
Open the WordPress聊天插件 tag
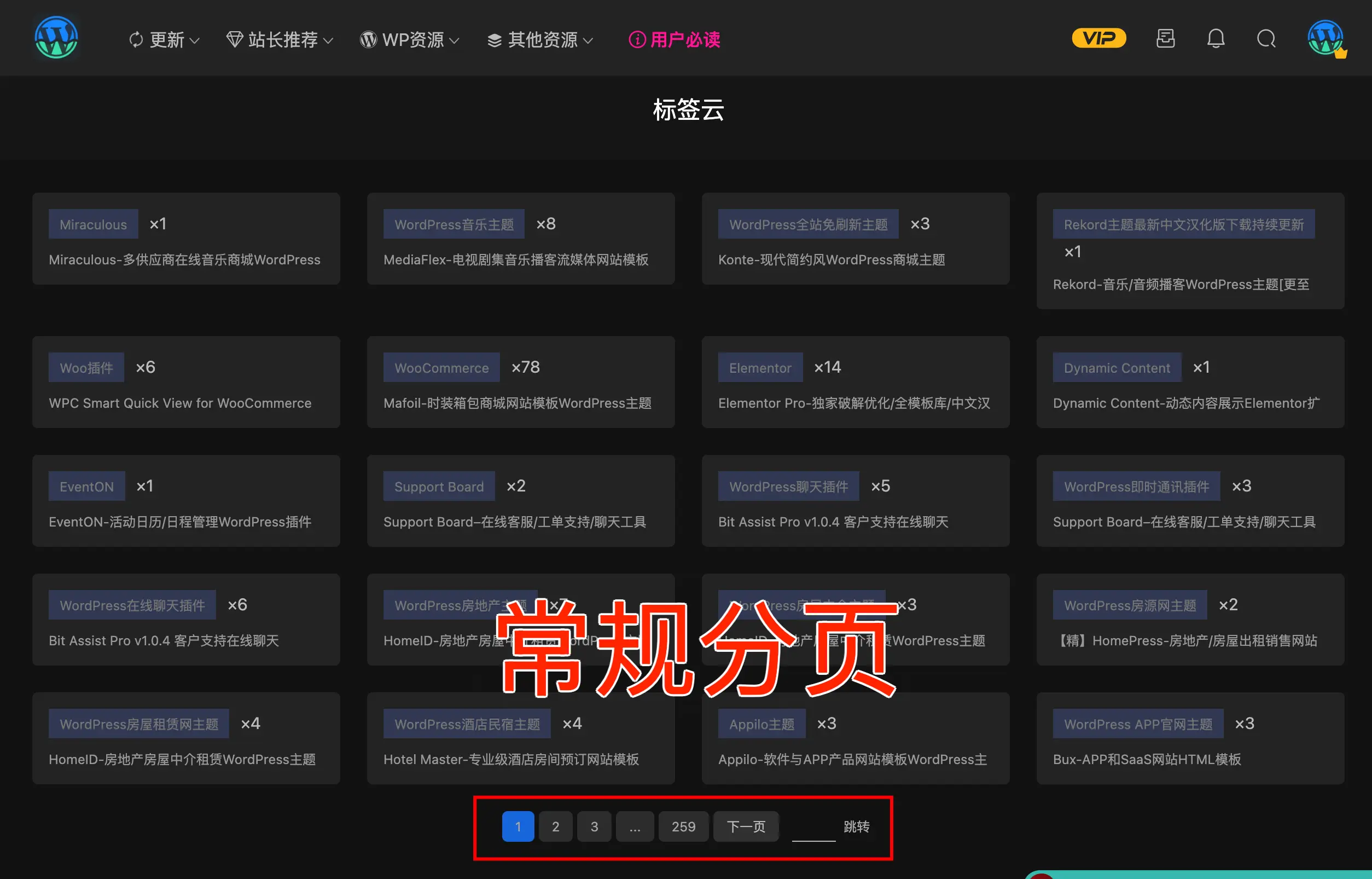[788, 485]
